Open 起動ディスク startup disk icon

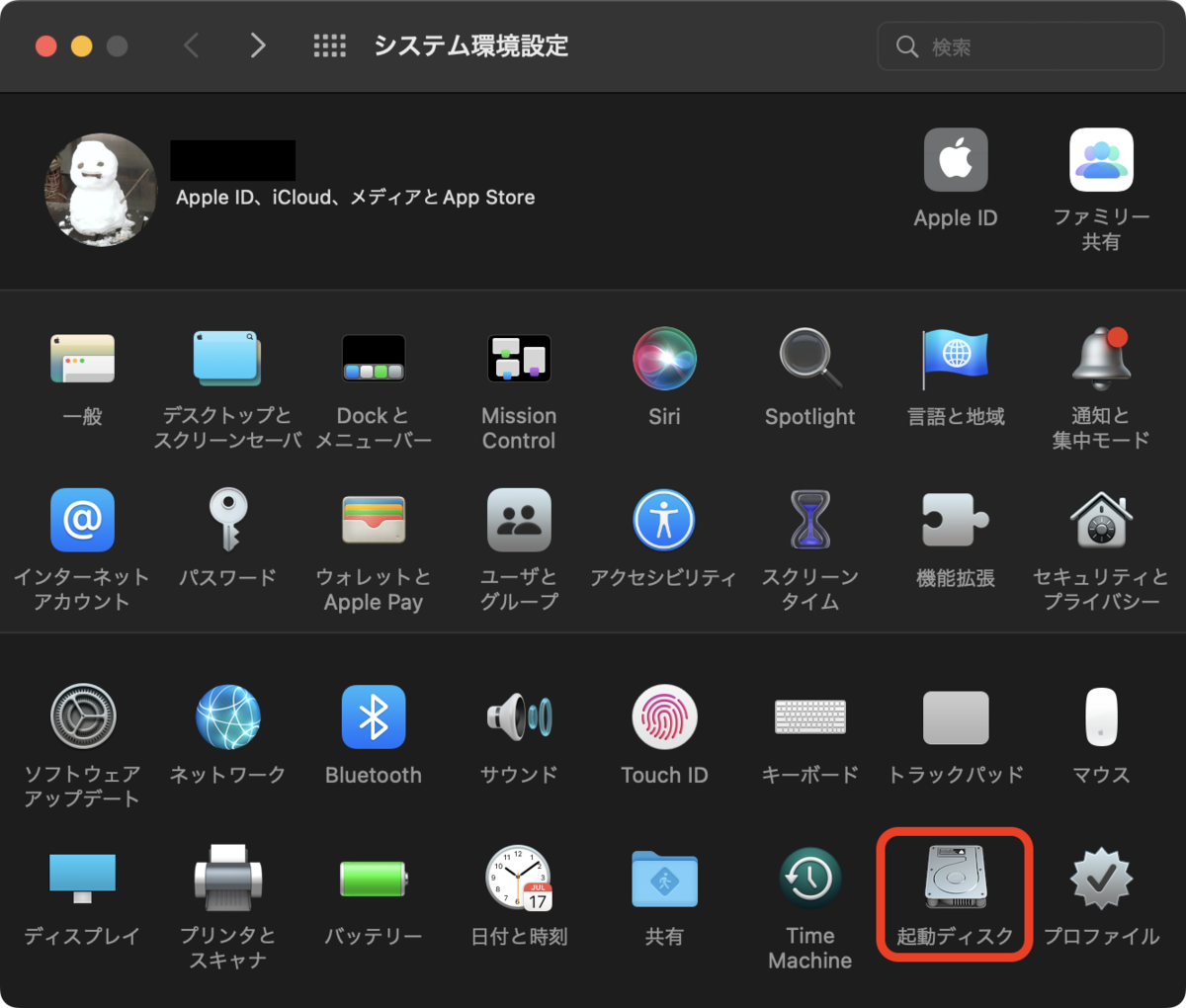click(x=956, y=878)
